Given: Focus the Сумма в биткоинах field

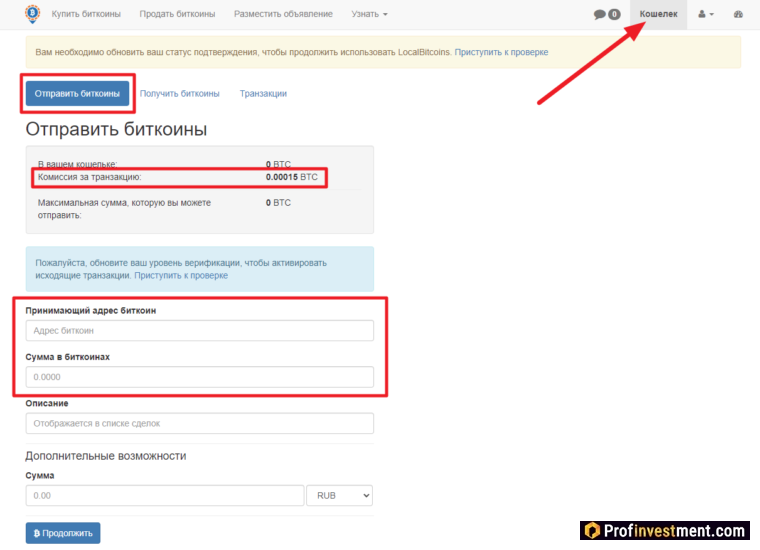Looking at the screenshot, I should (x=200, y=377).
